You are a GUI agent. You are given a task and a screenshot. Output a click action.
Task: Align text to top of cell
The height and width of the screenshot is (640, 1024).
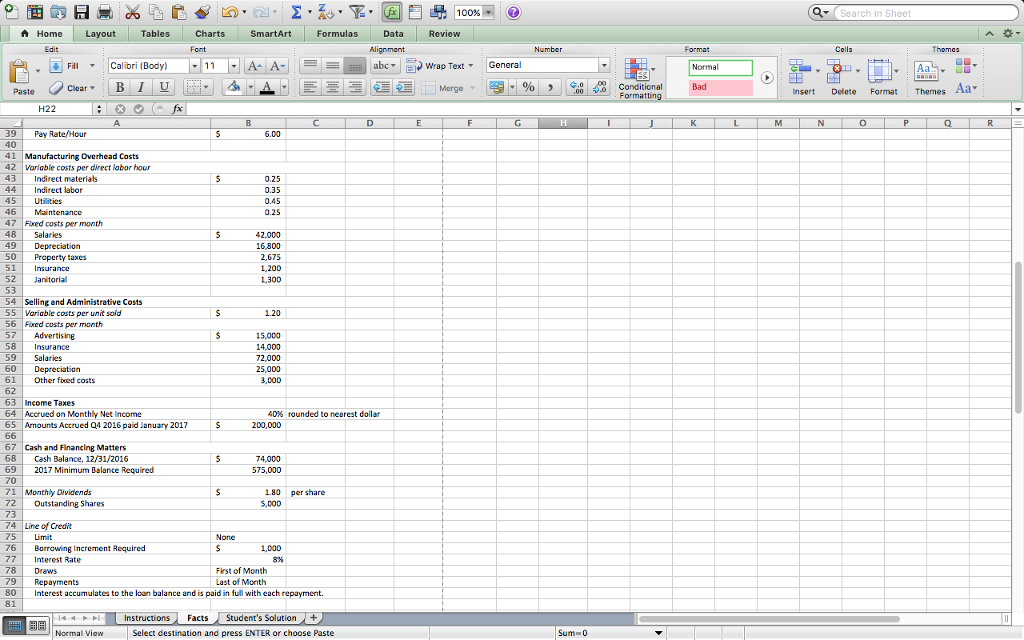(310, 65)
